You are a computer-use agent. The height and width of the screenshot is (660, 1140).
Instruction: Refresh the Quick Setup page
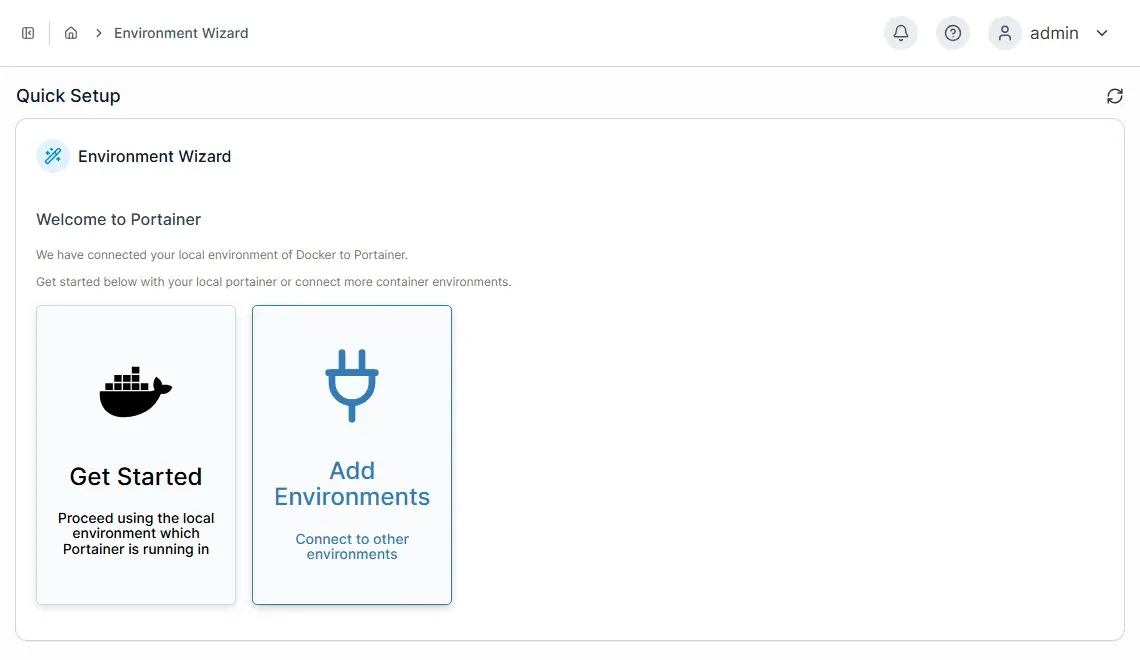coord(1115,96)
